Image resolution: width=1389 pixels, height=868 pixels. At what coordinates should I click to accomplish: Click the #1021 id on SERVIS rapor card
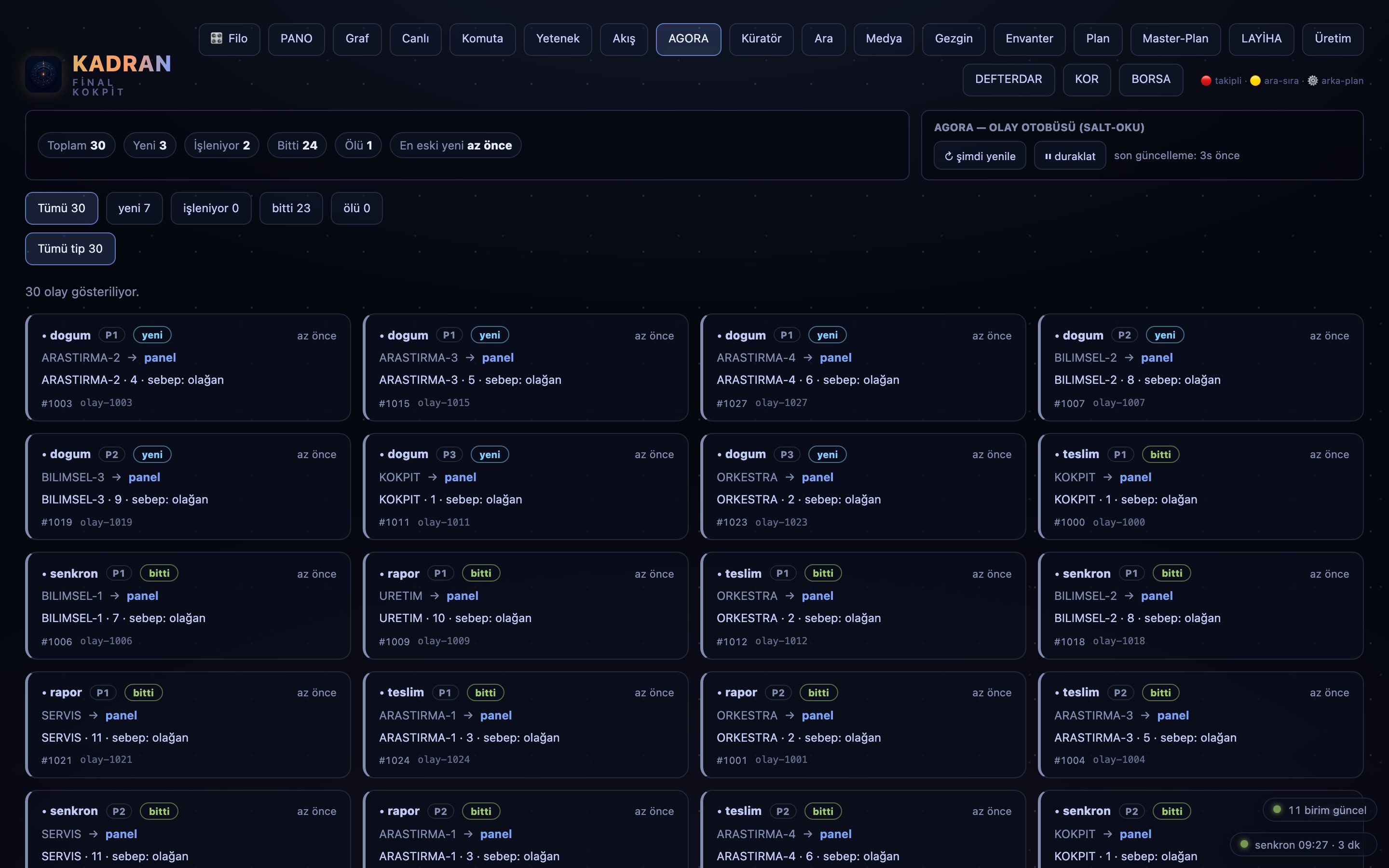pyautogui.click(x=56, y=760)
